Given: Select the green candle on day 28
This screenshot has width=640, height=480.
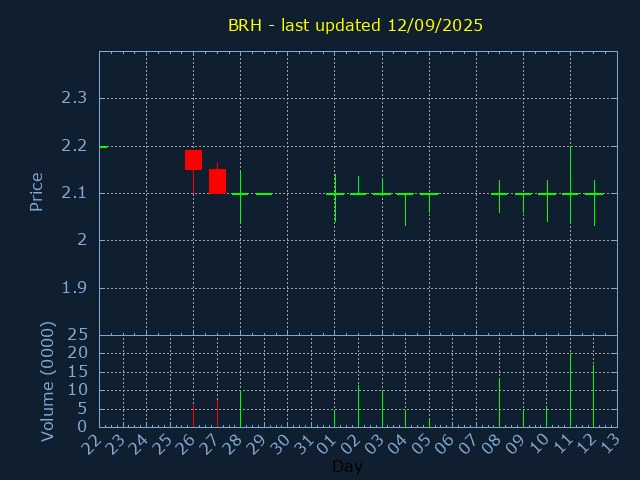Looking at the screenshot, I should click(240, 194).
